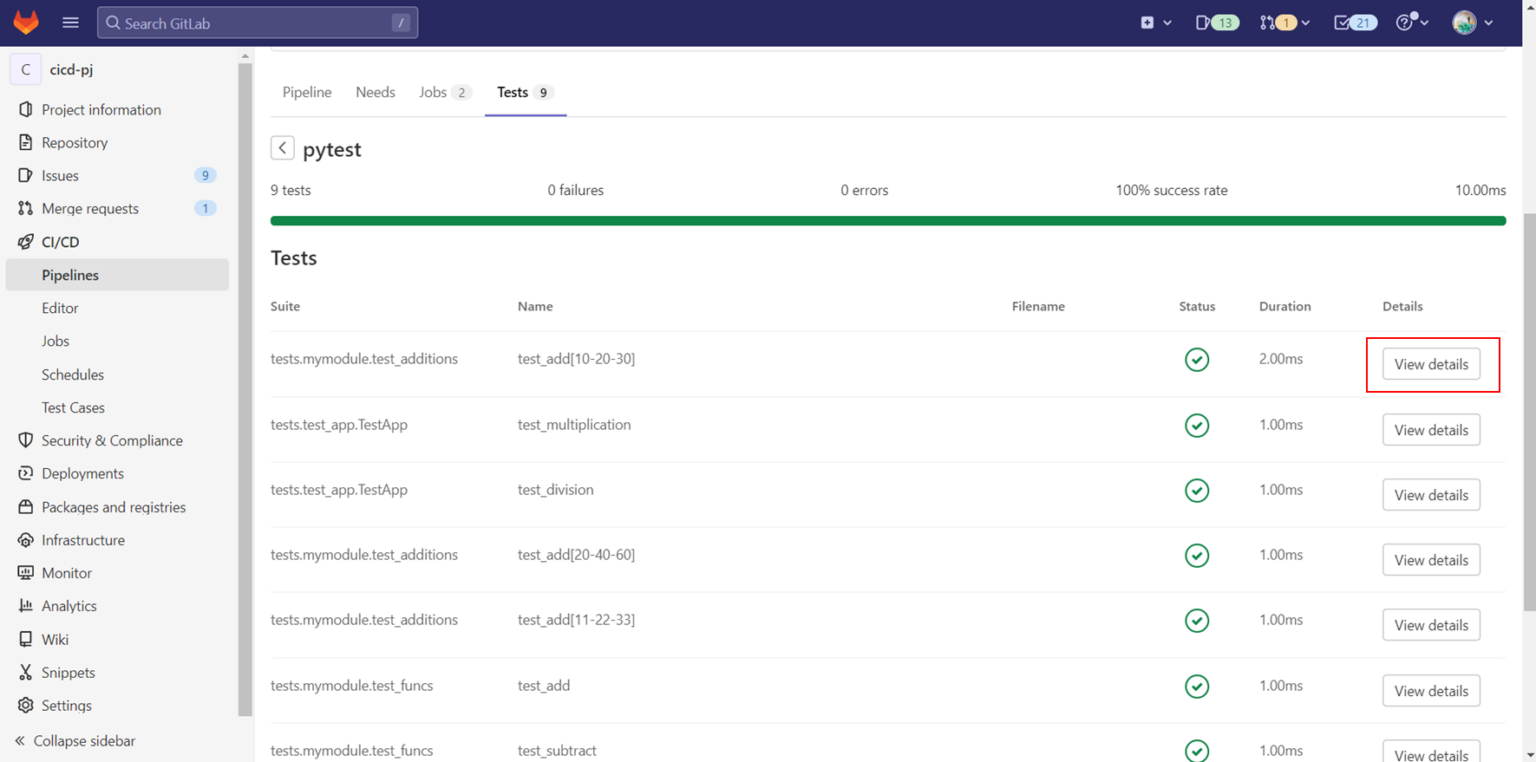The width and height of the screenshot is (1536, 762).
Task: Open the Issues icon in the sidebar
Action: 26,175
